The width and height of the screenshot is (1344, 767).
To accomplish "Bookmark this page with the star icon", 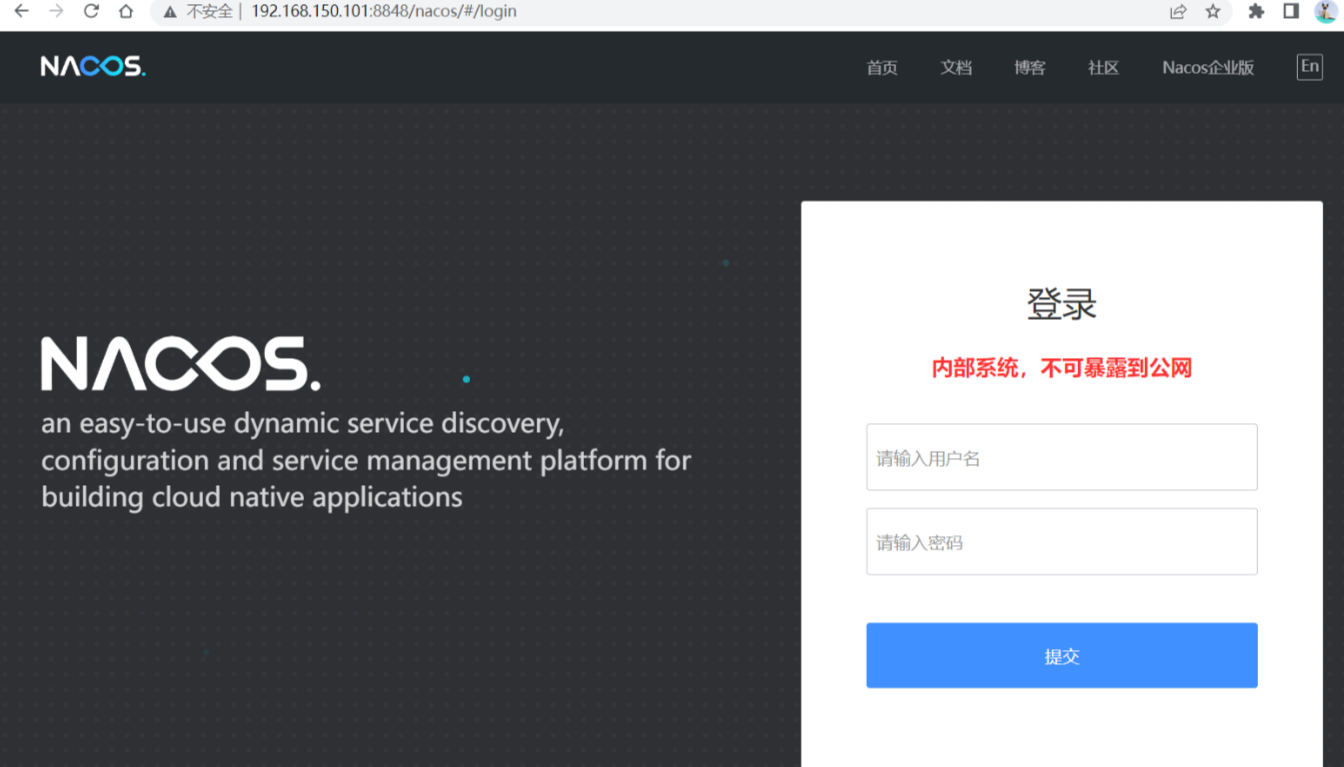I will tap(1213, 11).
